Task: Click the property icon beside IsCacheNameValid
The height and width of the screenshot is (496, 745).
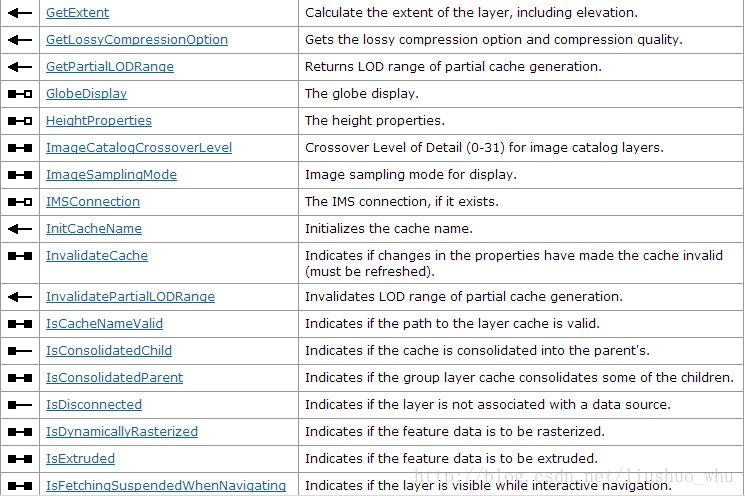Action: (20, 324)
